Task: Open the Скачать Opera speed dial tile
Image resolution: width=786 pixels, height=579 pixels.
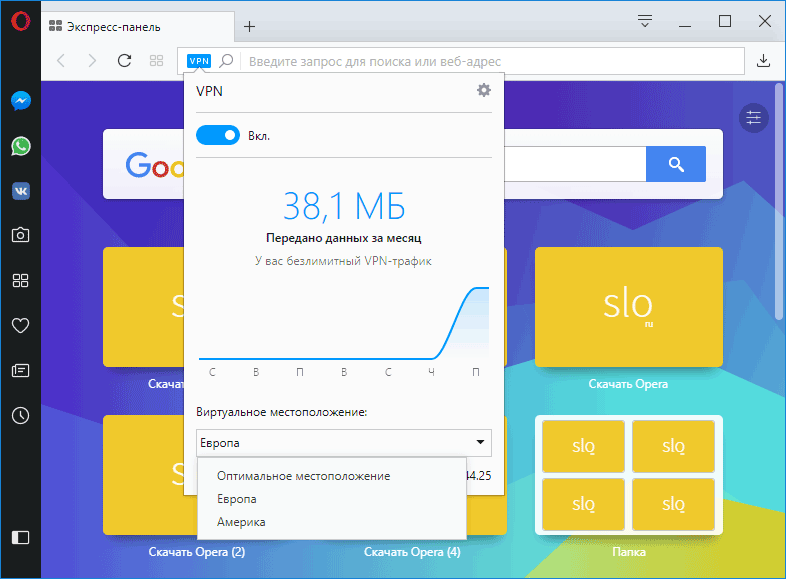Action: (x=629, y=307)
